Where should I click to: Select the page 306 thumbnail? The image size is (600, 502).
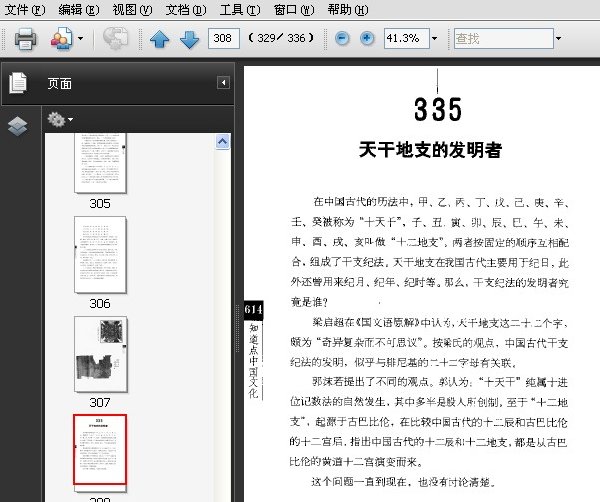tap(100, 255)
